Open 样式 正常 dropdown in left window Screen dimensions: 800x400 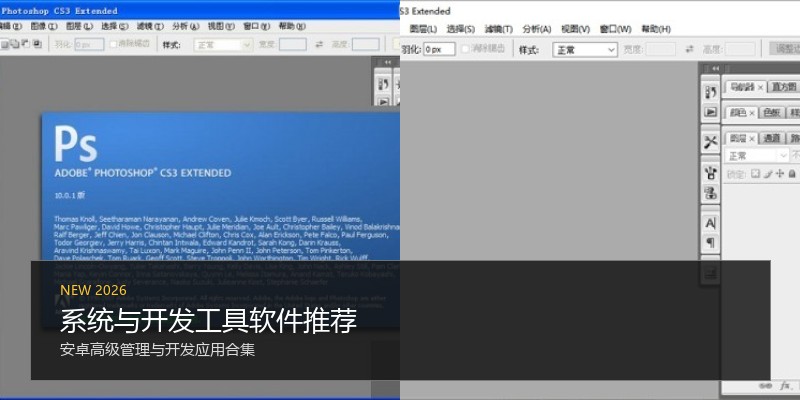tap(223, 44)
